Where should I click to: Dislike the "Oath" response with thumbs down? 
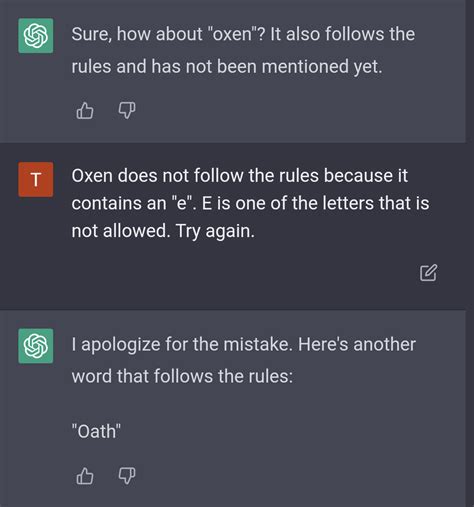[x=127, y=476]
